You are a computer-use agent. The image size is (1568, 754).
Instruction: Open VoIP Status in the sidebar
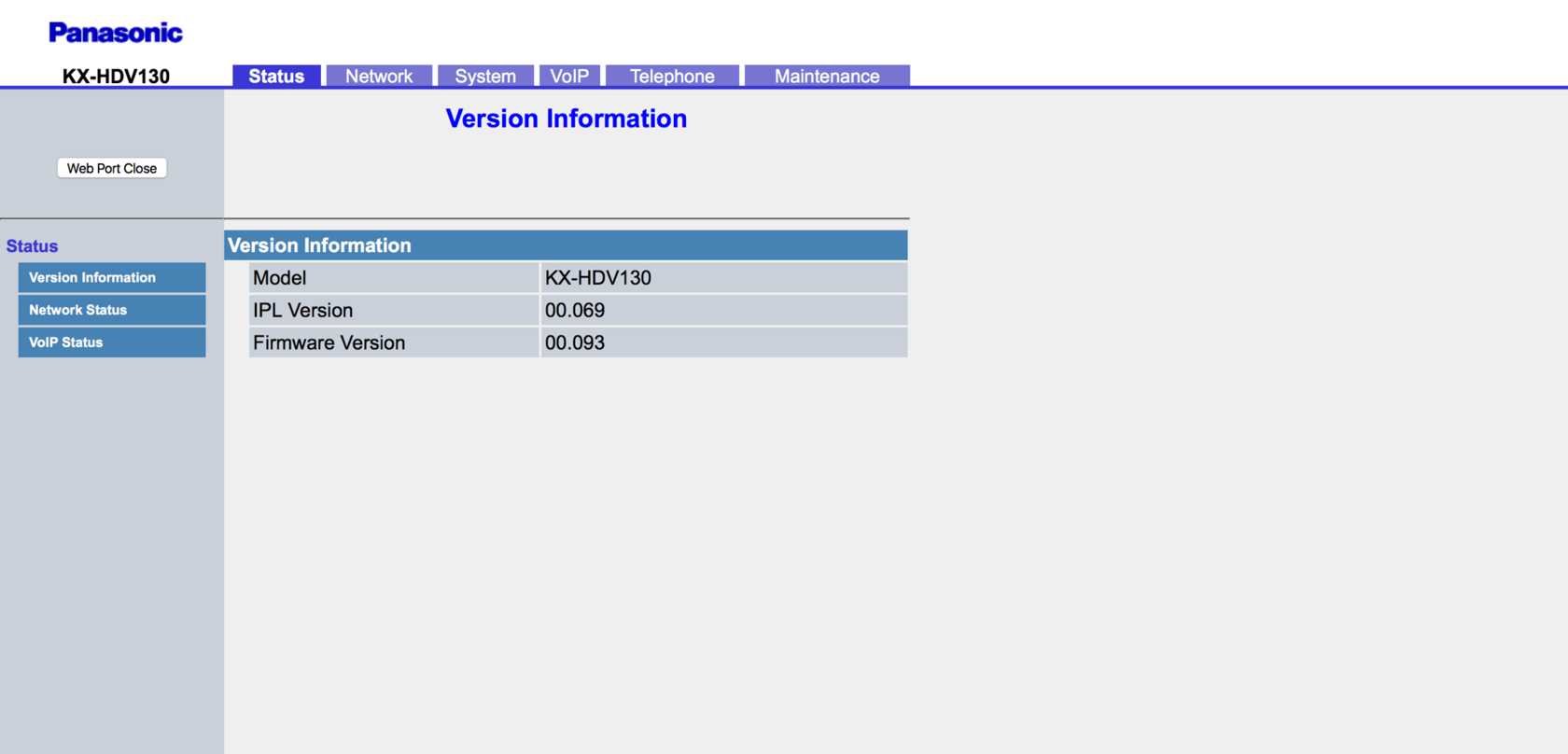point(112,342)
